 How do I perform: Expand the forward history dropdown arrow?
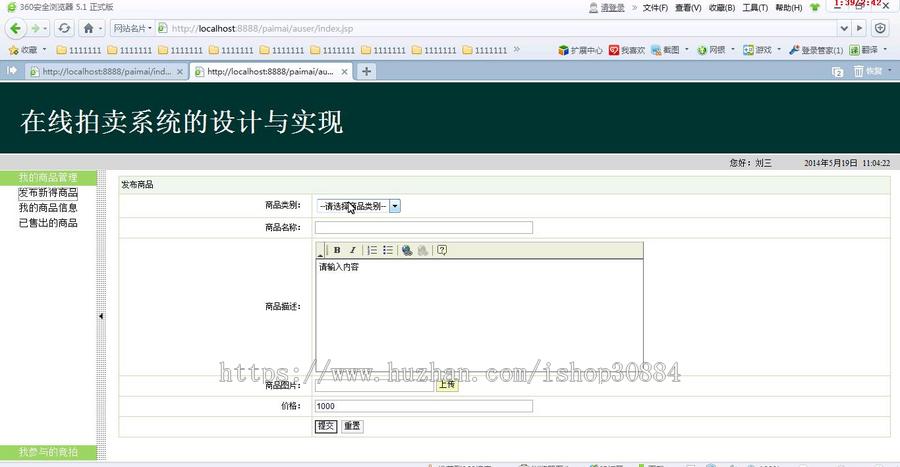coord(45,28)
